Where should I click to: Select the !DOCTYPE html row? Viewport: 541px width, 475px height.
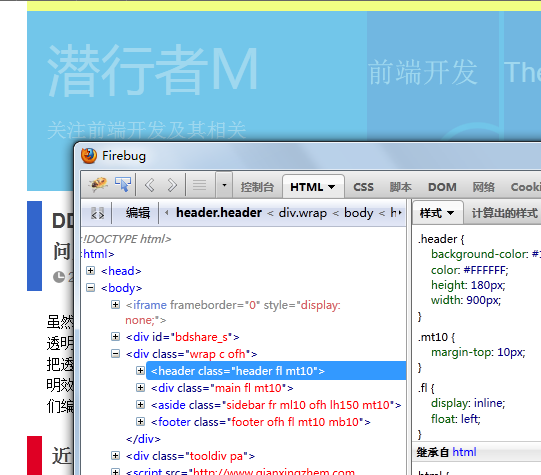pos(127,239)
